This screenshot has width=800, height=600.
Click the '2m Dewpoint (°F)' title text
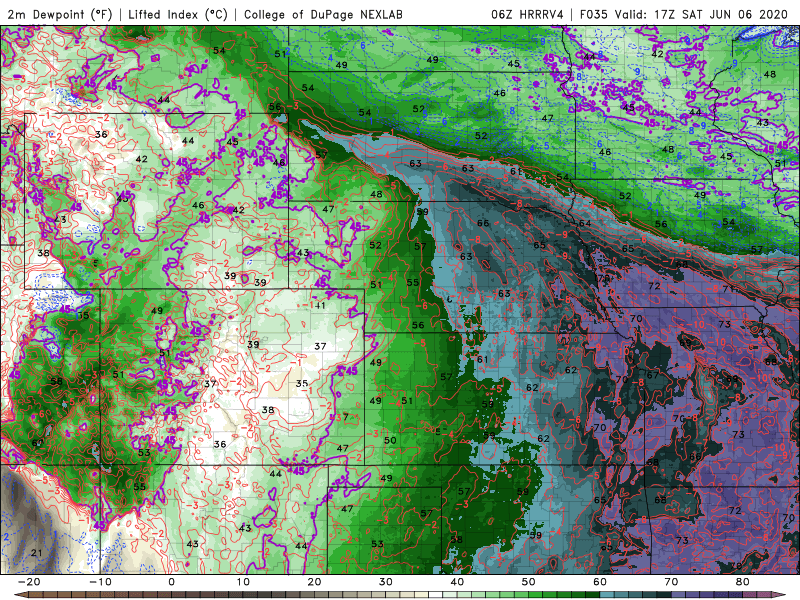(x=60, y=14)
